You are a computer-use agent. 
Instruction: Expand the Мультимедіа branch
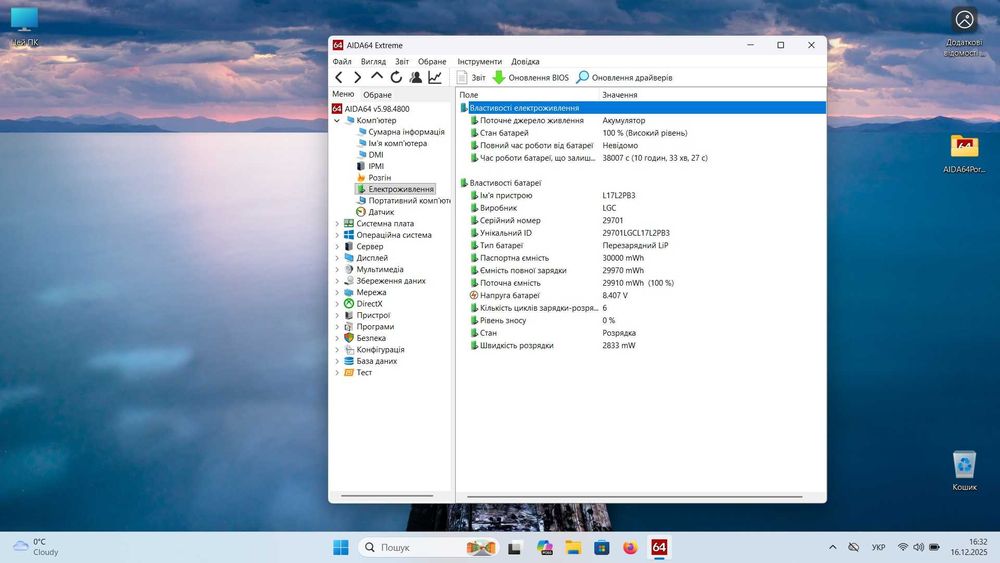(337, 269)
